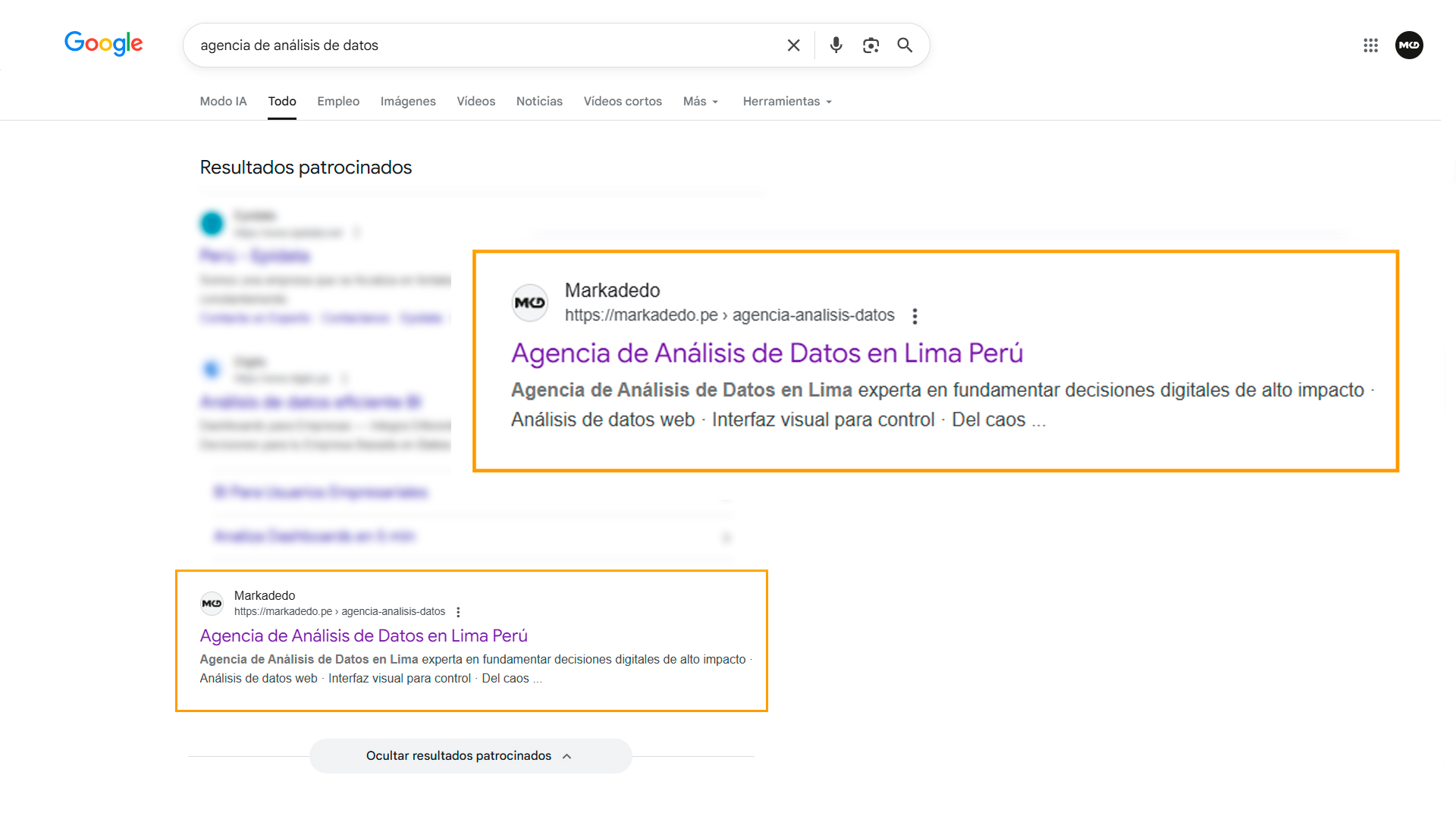Open the Google apps grid

pos(1370,45)
